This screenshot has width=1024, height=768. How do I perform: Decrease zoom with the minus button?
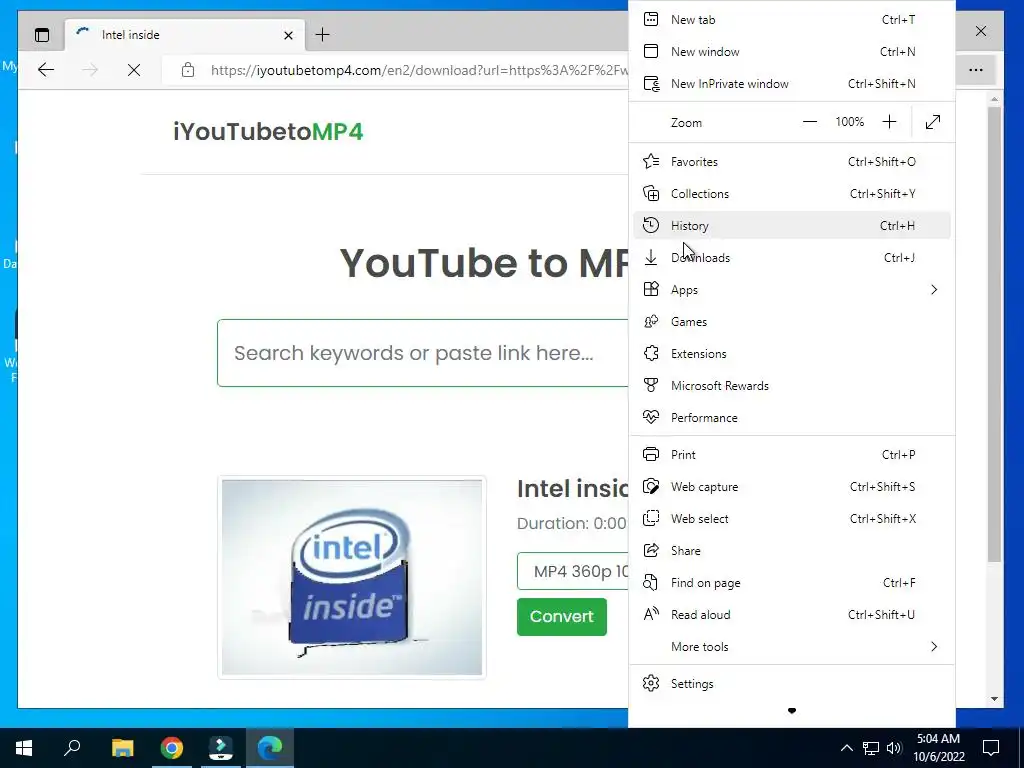point(810,122)
